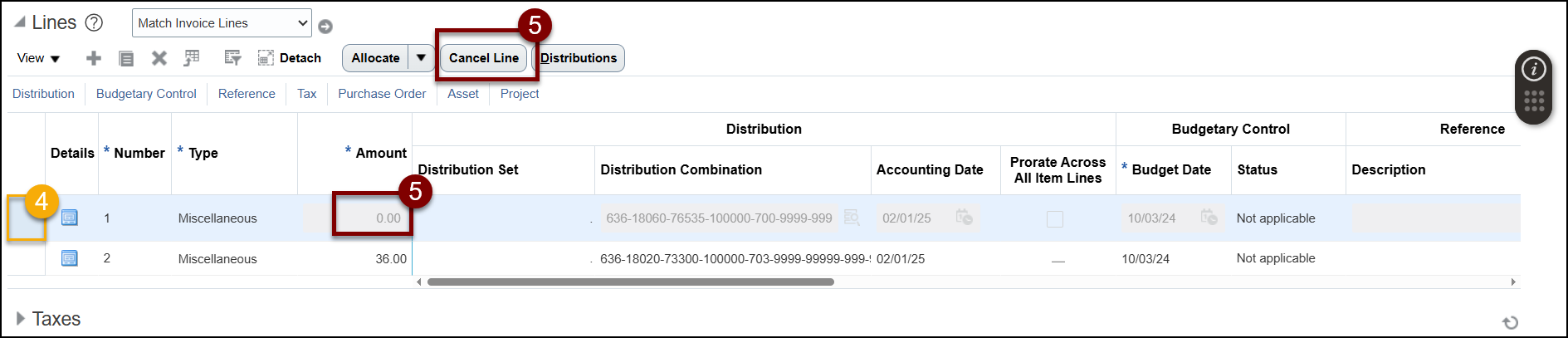
Task: Expand the Taxes section
Action: coord(21,319)
